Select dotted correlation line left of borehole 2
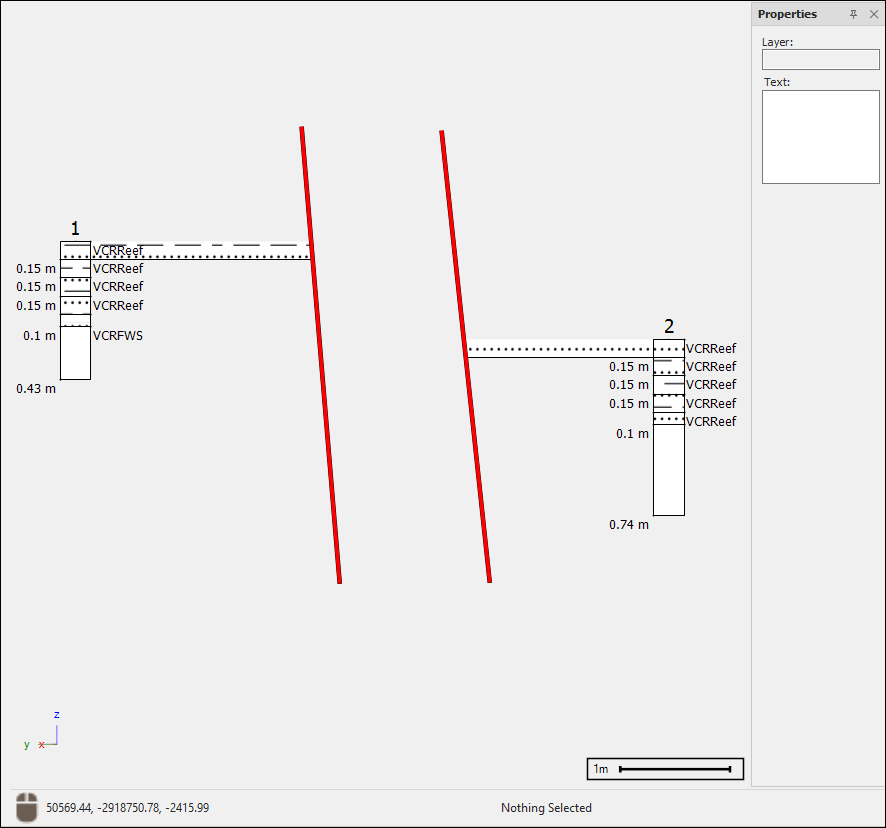The width and height of the screenshot is (886, 828). (x=560, y=350)
